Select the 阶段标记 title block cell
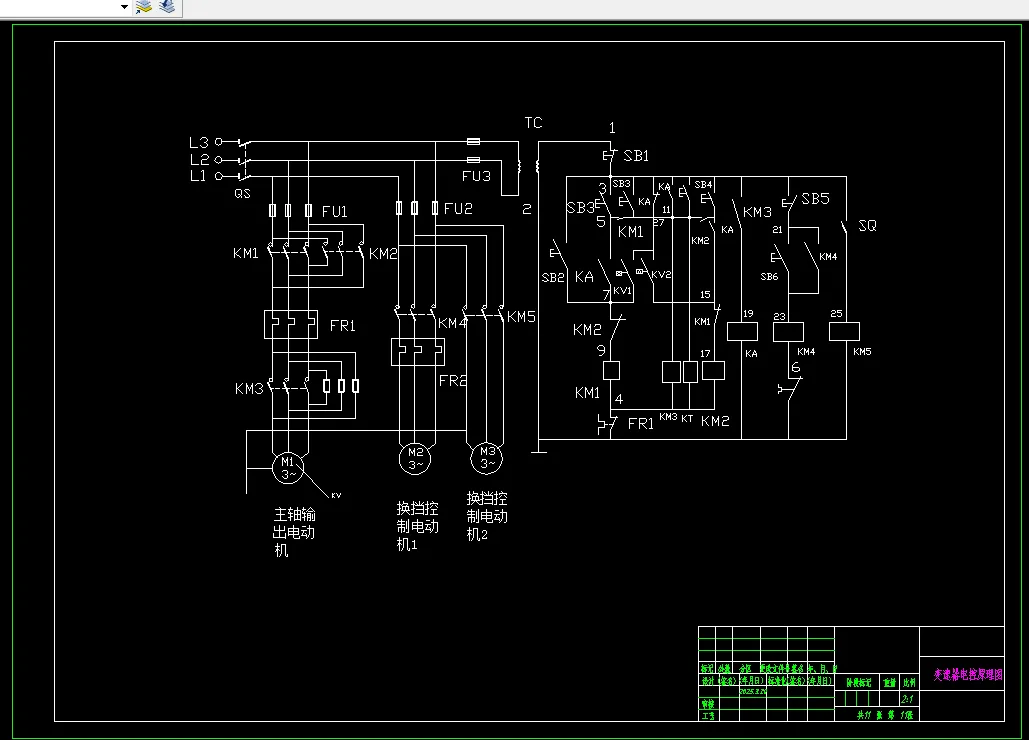The image size is (1029, 740). [858, 683]
